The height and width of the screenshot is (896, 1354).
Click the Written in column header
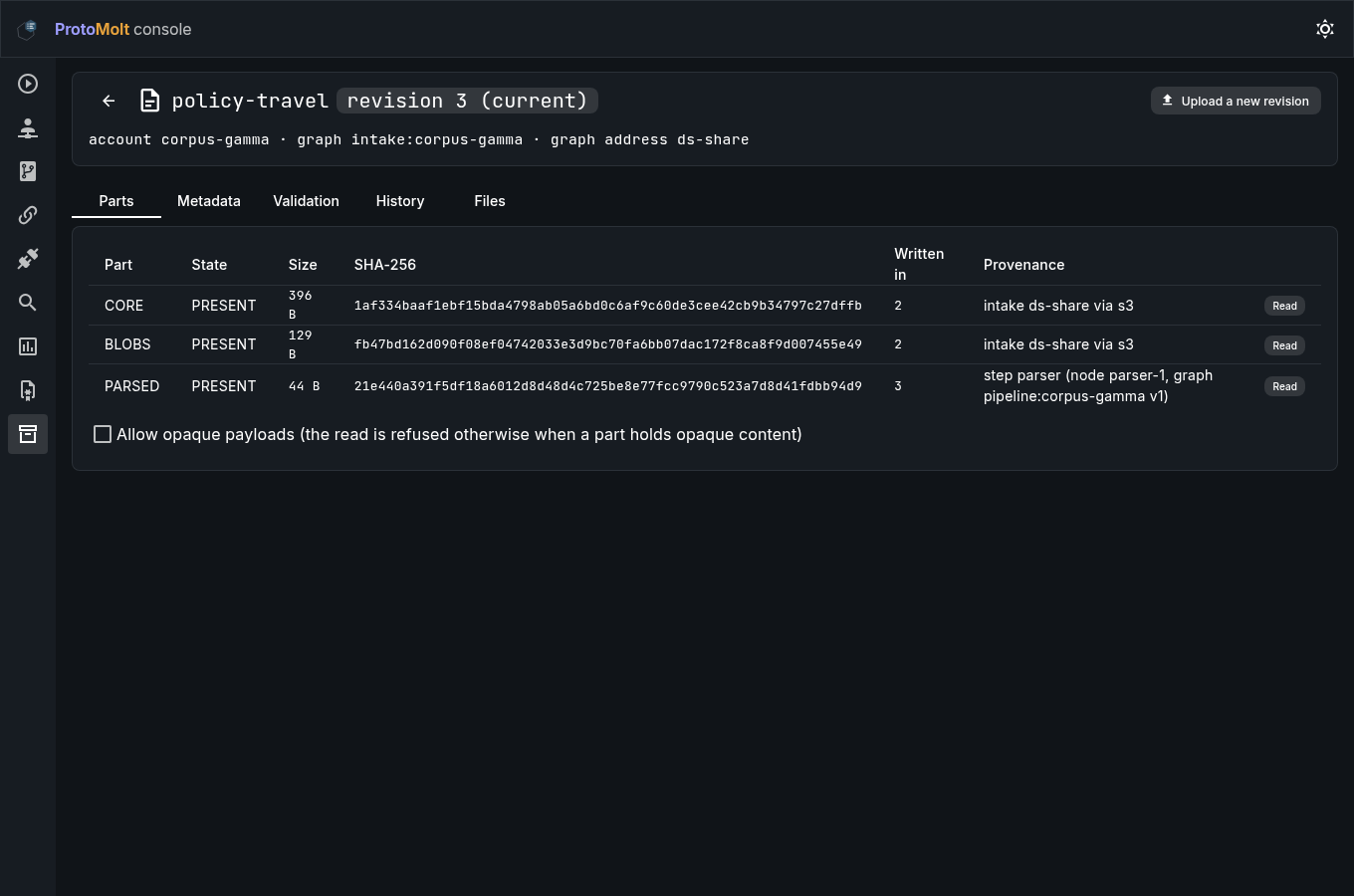click(919, 265)
